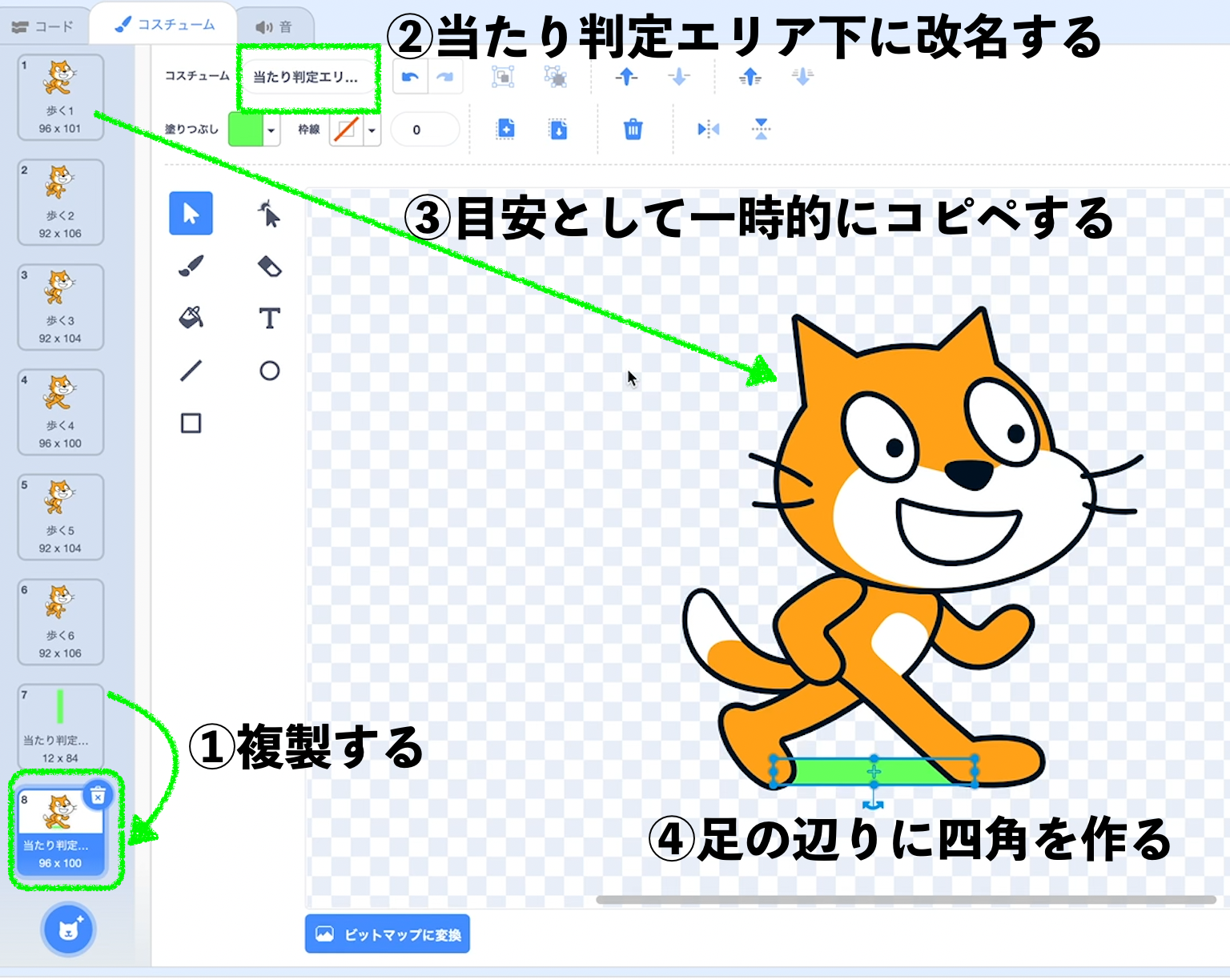Delete selection with the trash icon
The height and width of the screenshot is (980, 1230).
[633, 129]
